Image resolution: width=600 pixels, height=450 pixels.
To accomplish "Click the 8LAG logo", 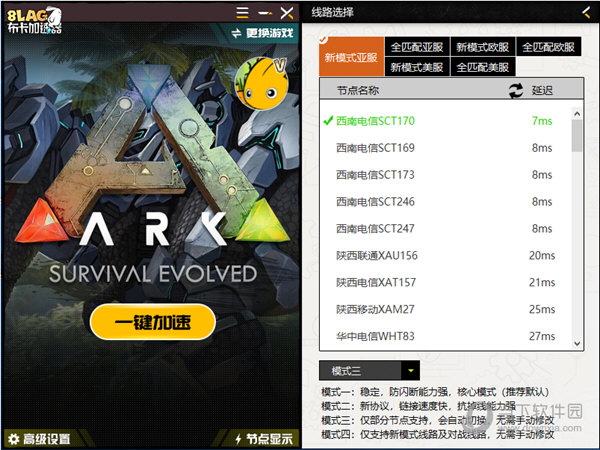I will (x=34, y=20).
